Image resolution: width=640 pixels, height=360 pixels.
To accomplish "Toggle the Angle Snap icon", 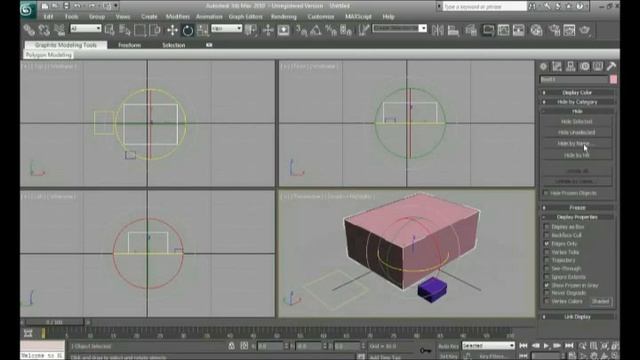I will coord(316,30).
